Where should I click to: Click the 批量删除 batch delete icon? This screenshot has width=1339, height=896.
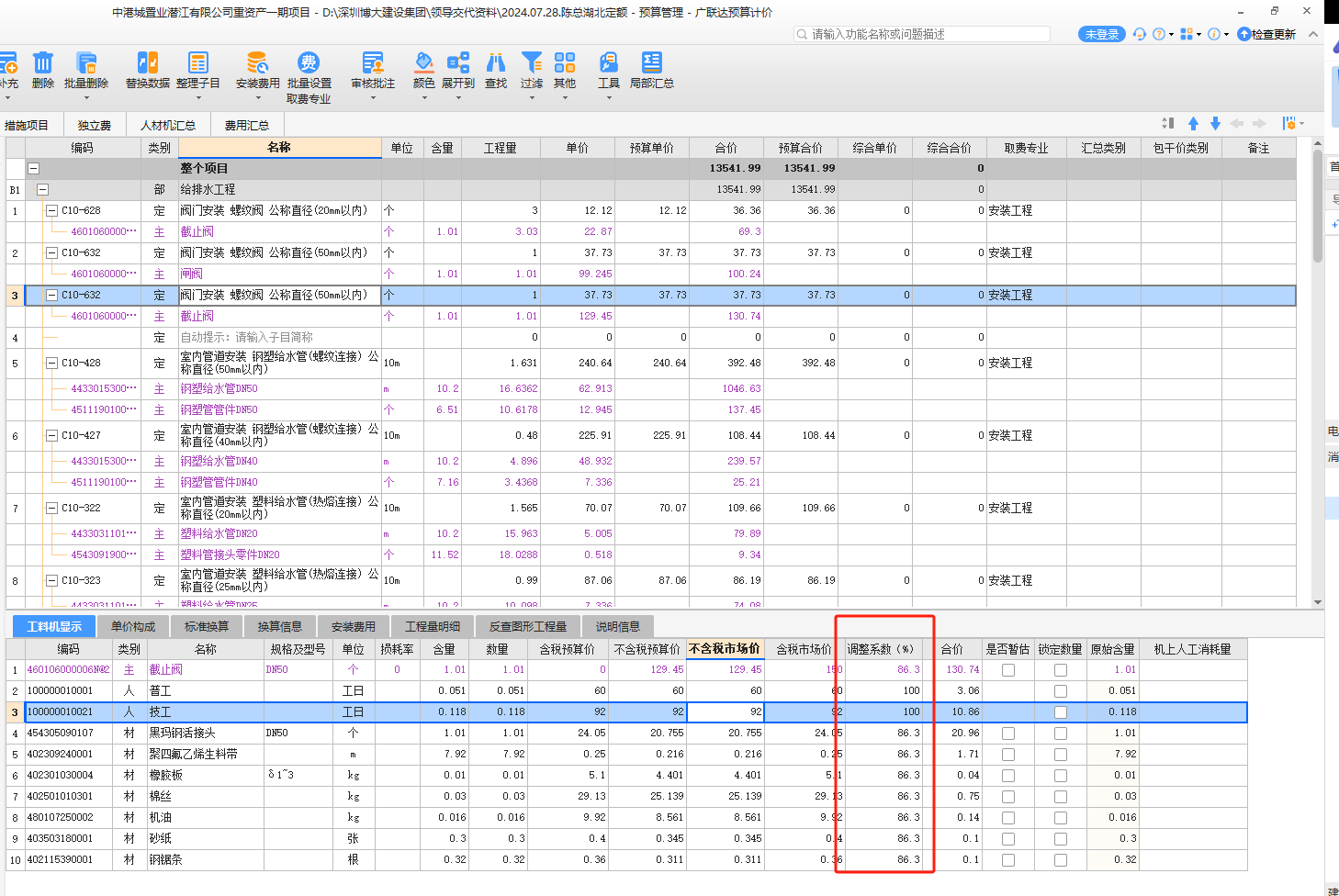click(x=86, y=62)
